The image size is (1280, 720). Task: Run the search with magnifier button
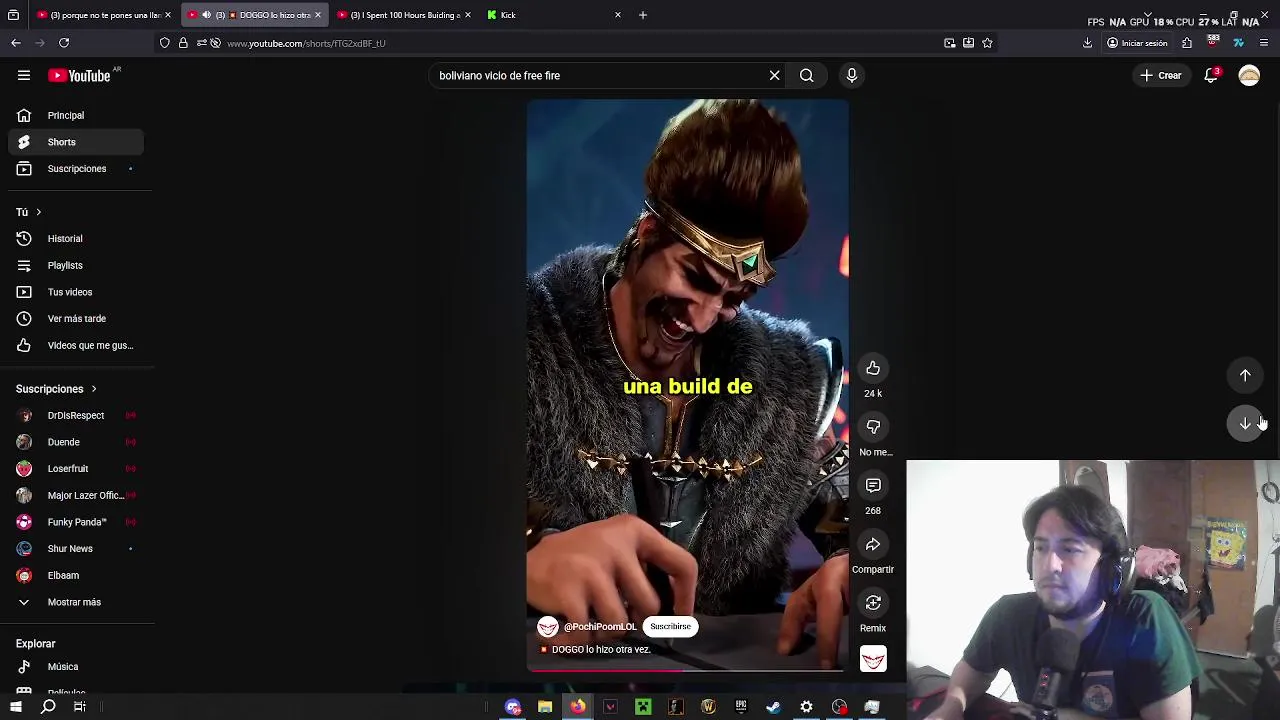coord(806,75)
